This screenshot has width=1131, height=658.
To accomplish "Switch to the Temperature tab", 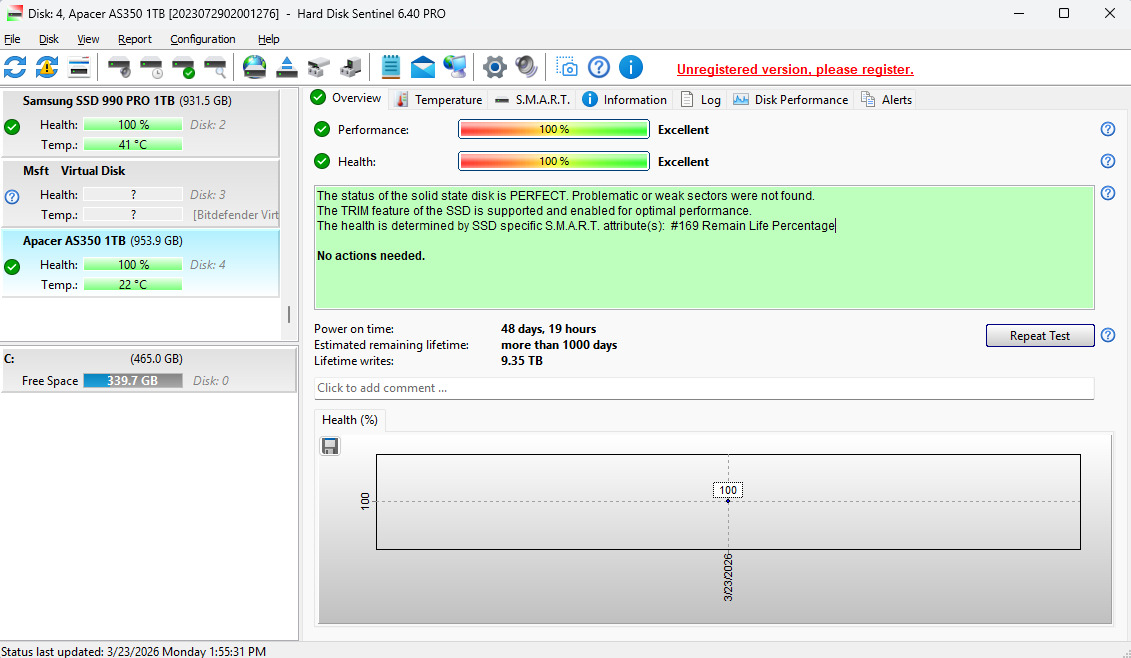I will pyautogui.click(x=439, y=100).
